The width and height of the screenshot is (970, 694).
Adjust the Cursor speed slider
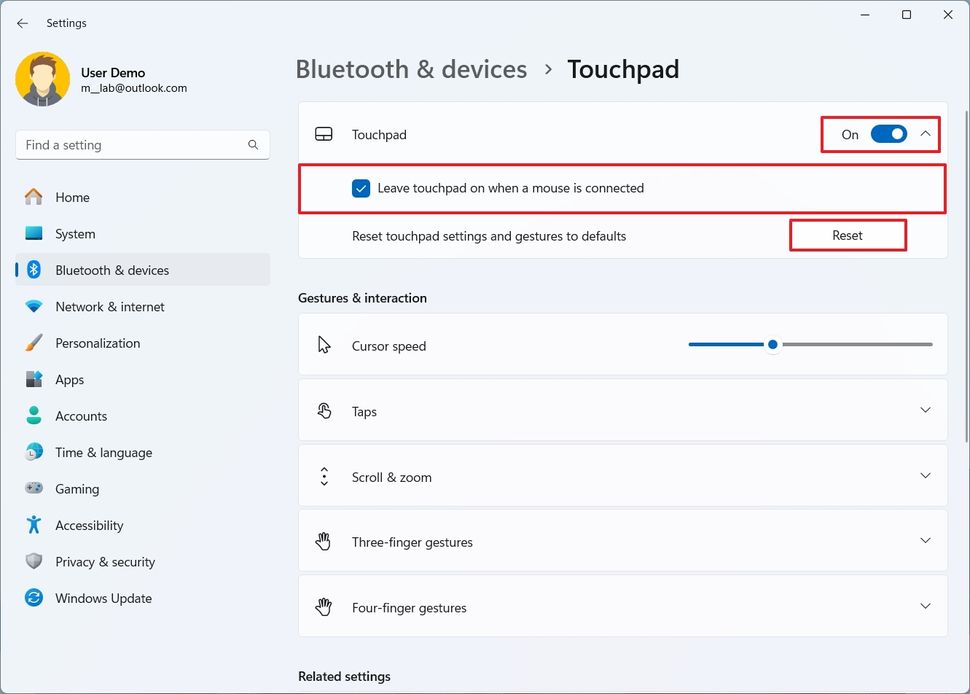[x=772, y=344]
